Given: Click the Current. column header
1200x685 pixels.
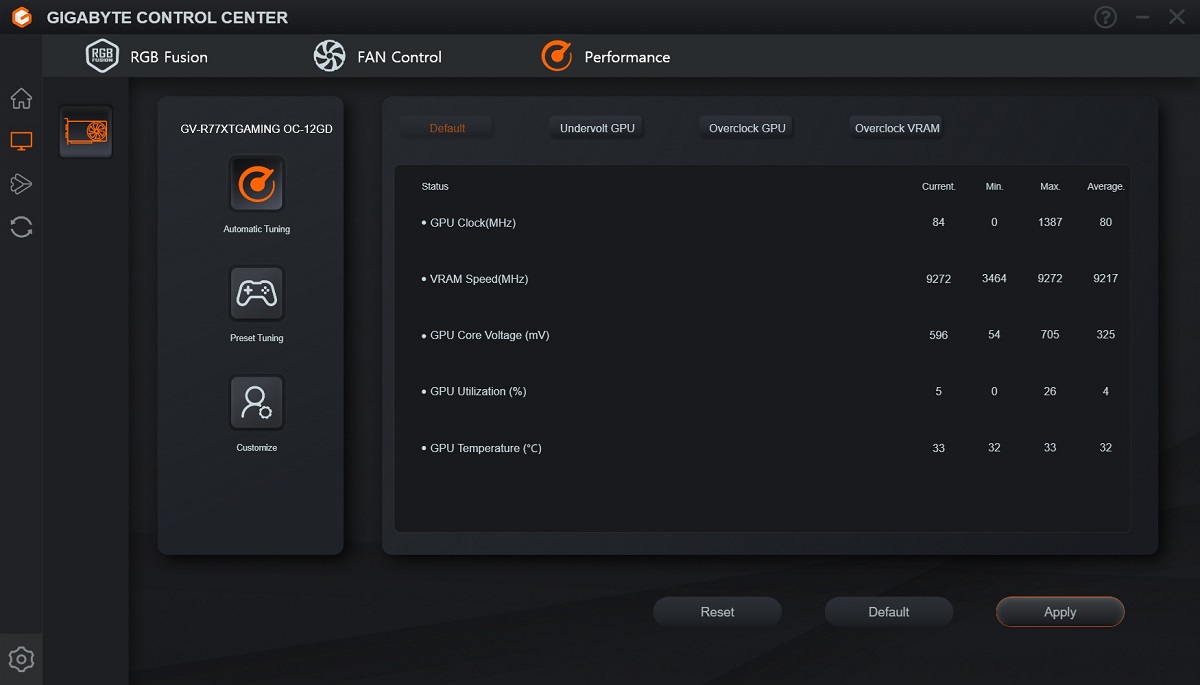Looking at the screenshot, I should tap(939, 187).
